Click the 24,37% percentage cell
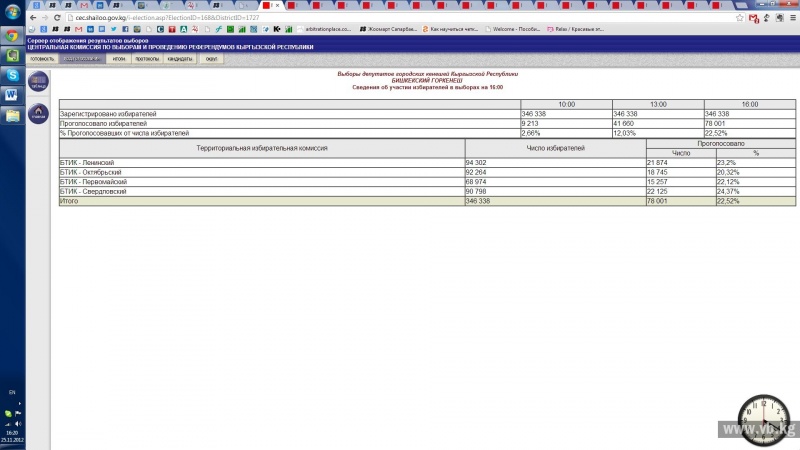This screenshot has width=800, height=450. click(756, 192)
